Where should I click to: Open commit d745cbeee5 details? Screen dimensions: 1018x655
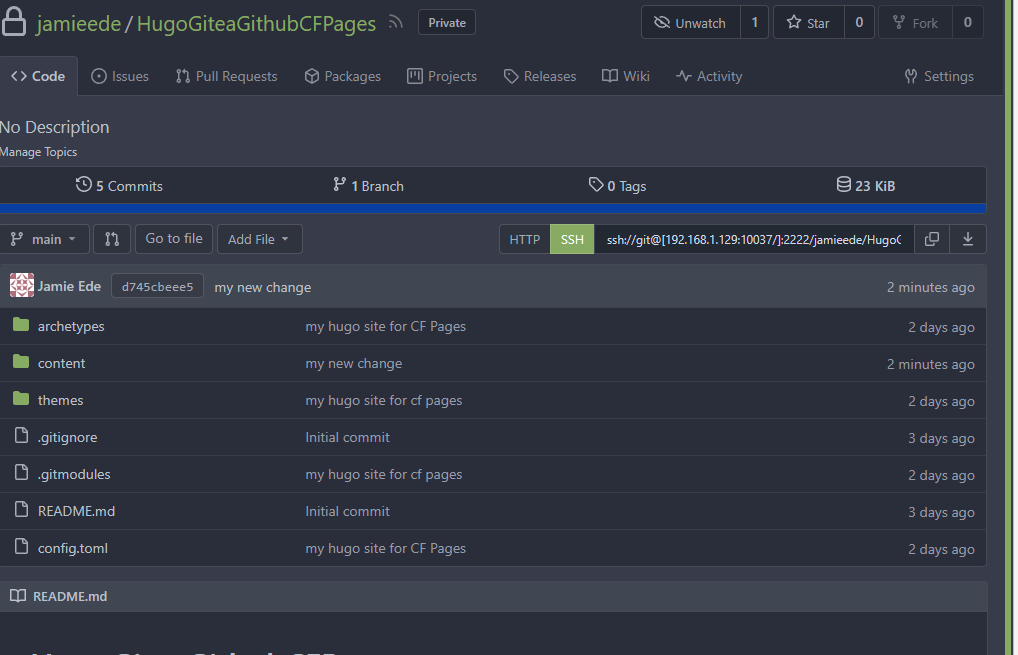click(x=157, y=287)
